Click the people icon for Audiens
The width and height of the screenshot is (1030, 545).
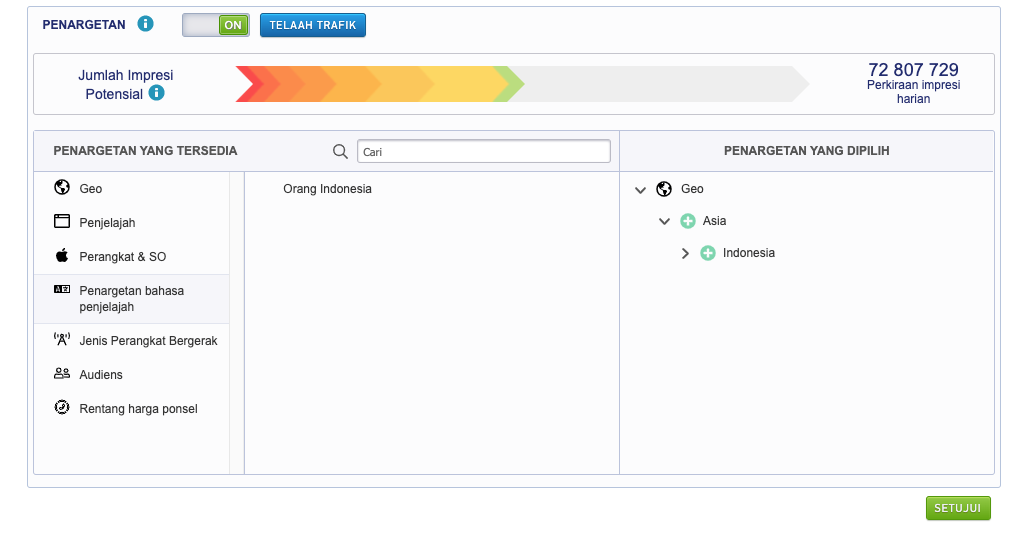(62, 374)
